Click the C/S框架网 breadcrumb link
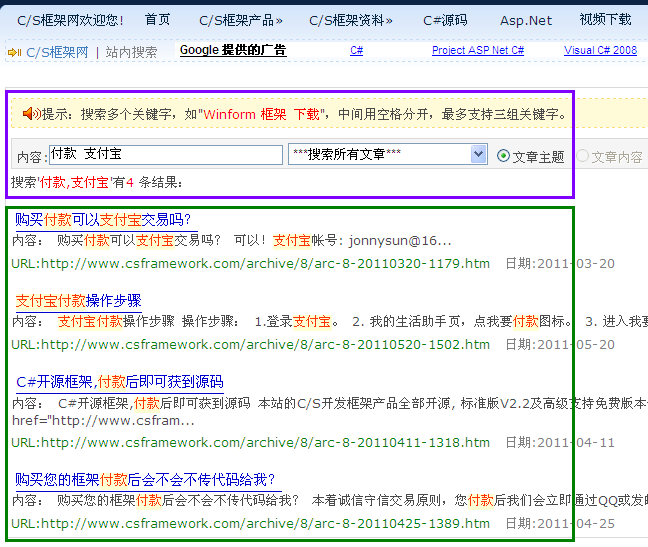This screenshot has width=648, height=547. (x=57, y=52)
